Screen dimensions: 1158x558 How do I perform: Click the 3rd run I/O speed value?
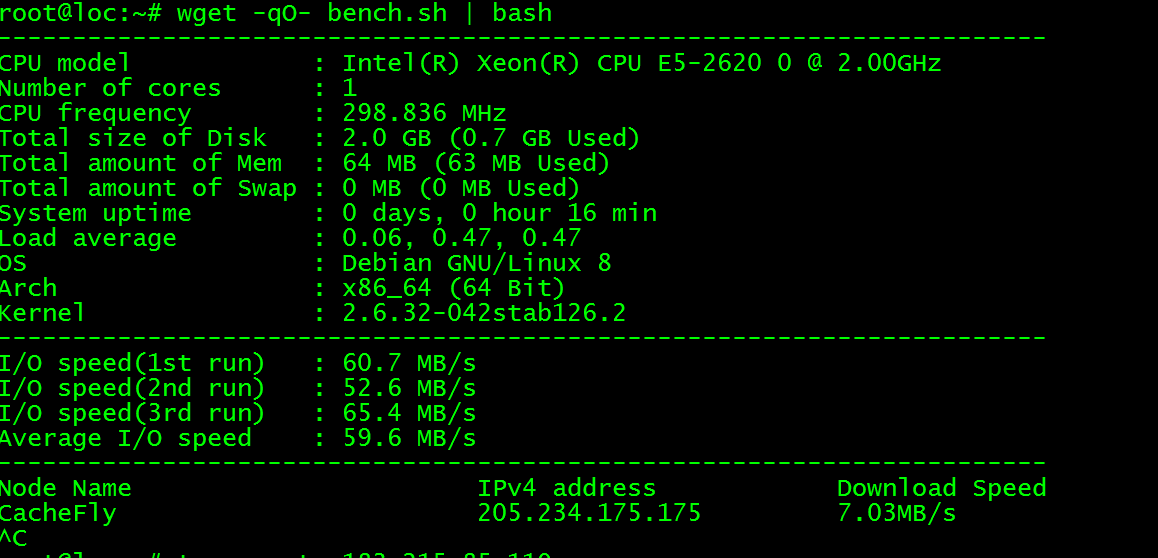pos(409,413)
